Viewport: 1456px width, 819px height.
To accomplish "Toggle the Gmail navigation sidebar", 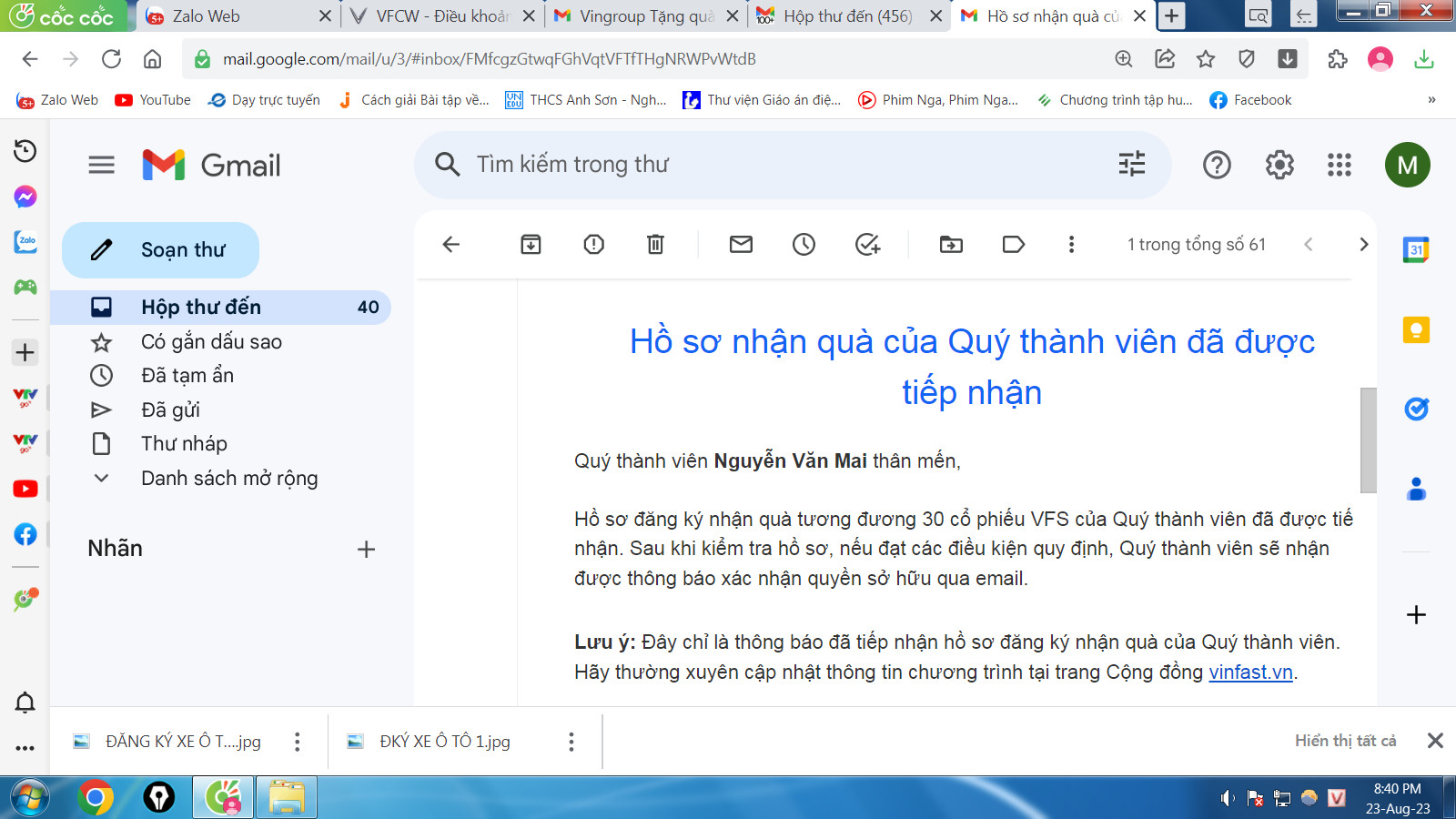I will point(101,165).
